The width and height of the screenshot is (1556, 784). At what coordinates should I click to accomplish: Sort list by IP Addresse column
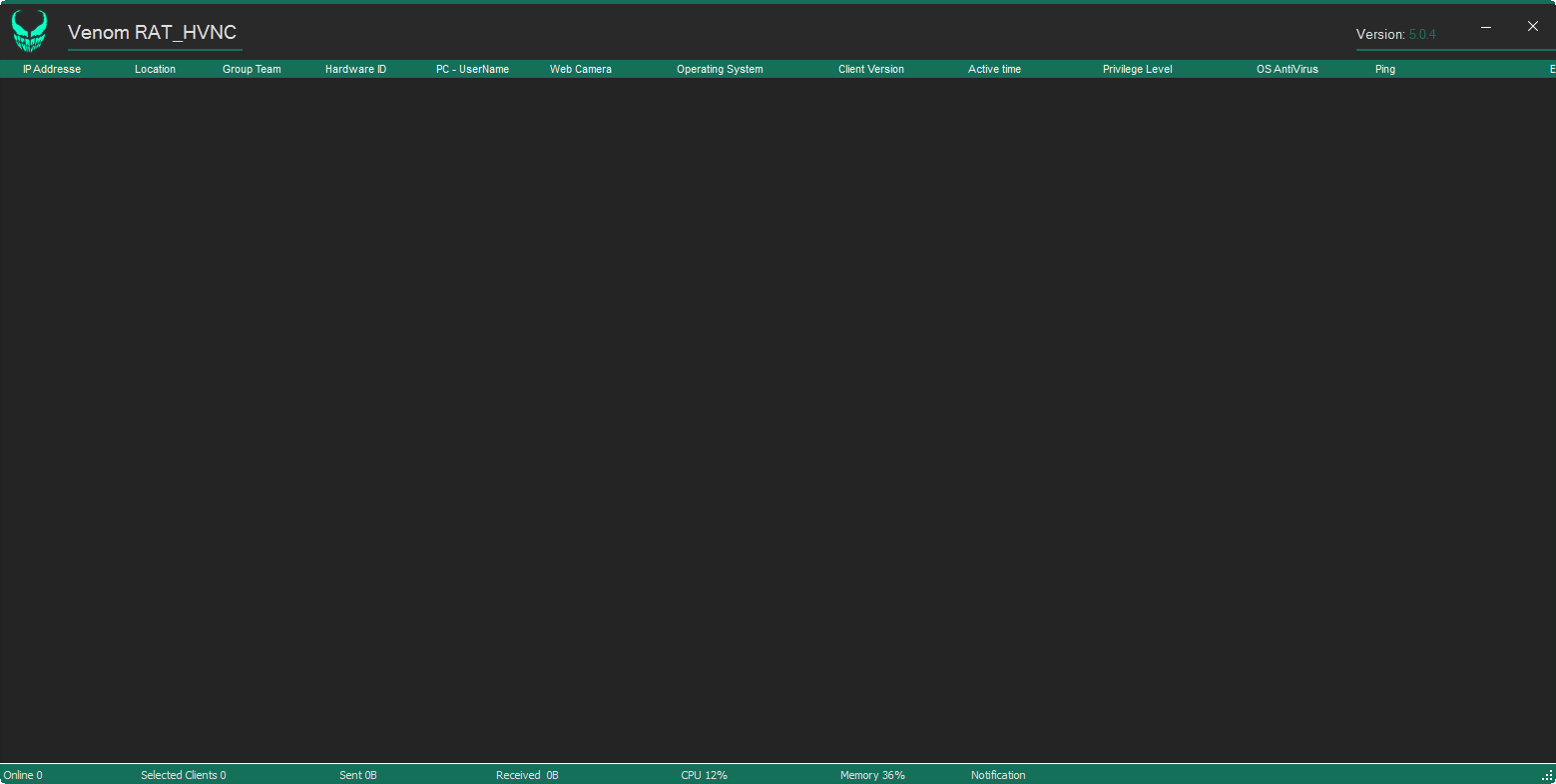click(x=52, y=69)
